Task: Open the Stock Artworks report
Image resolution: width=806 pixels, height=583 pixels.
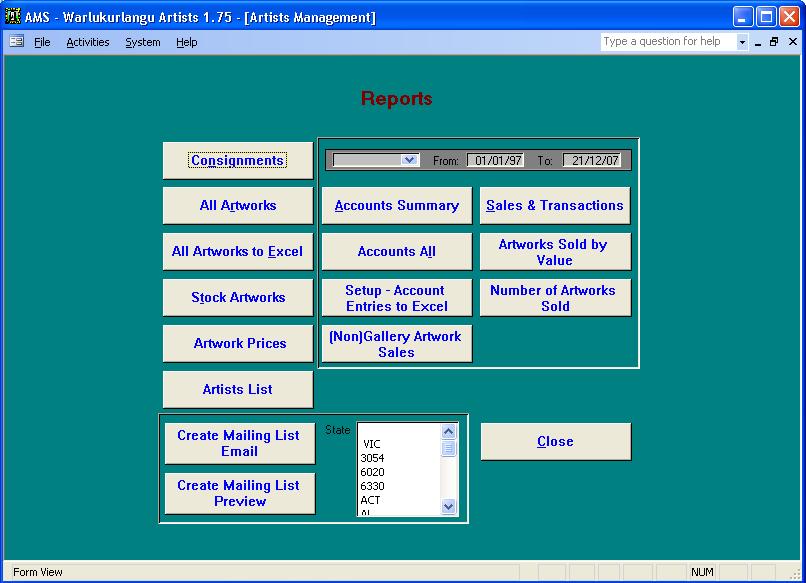Action: [x=237, y=297]
